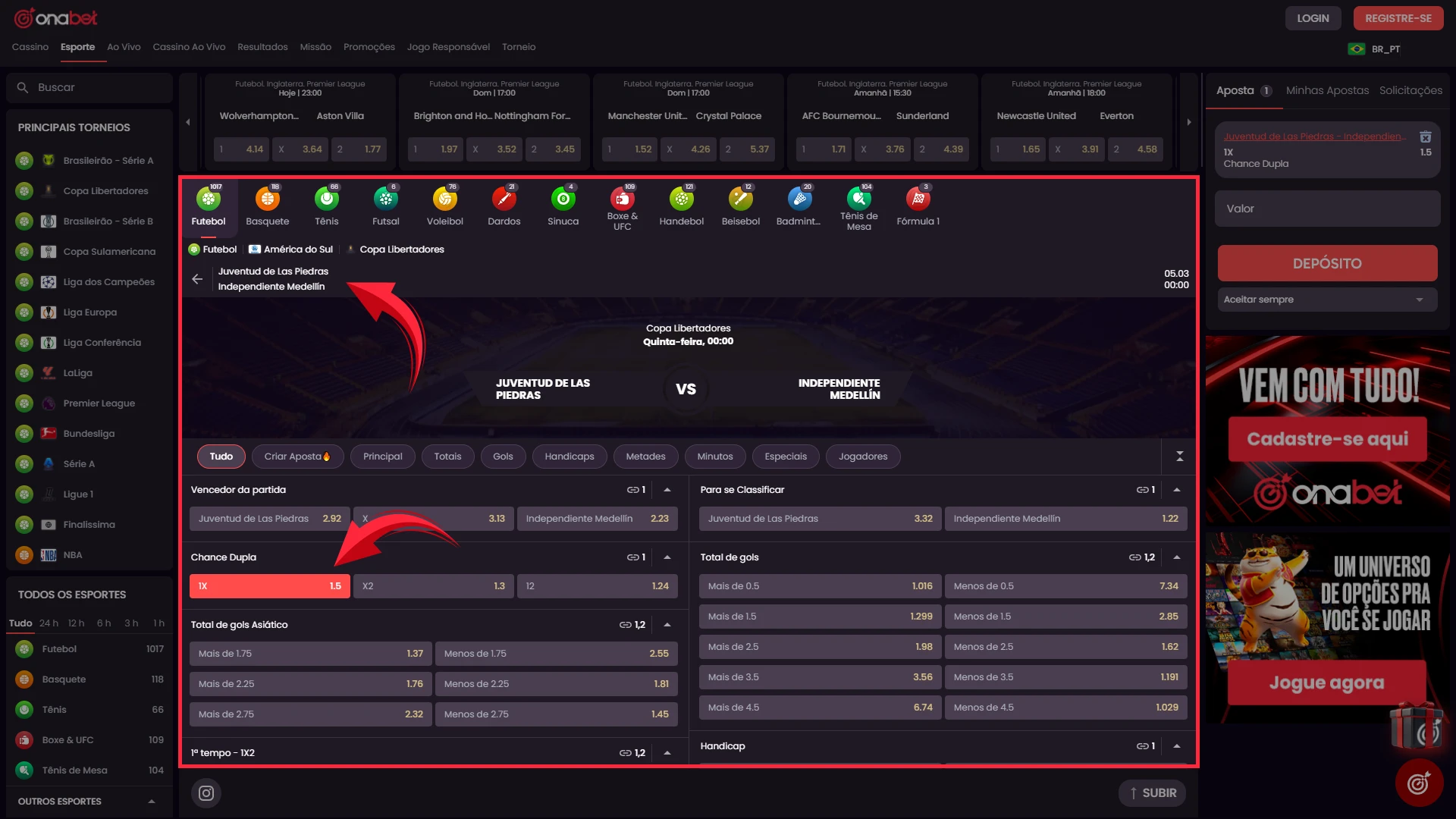Viewport: 1456px width, 819px height.
Task: Deselect the 1X Chance Dupla bet
Action: click(269, 586)
